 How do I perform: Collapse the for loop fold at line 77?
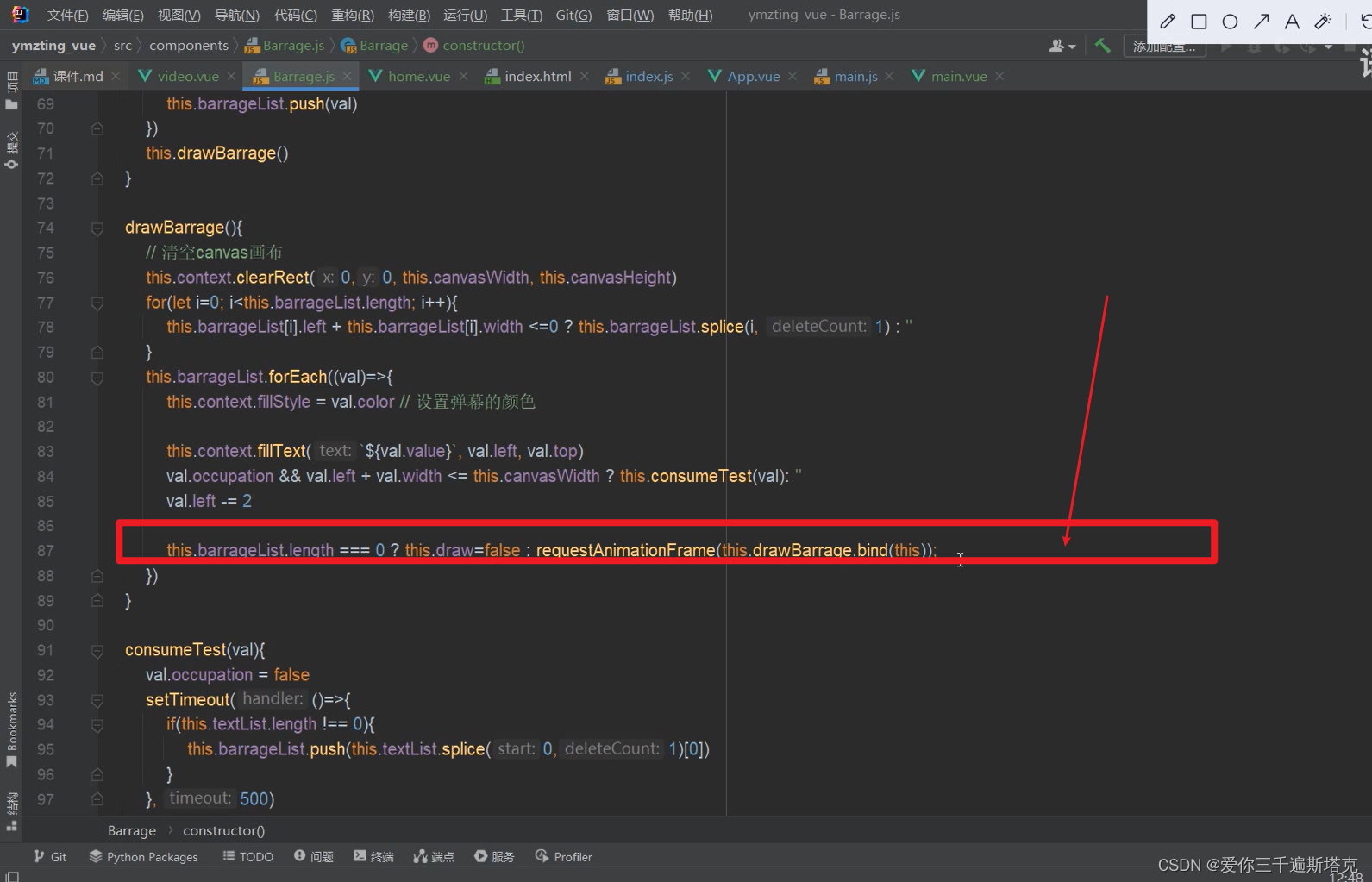tap(97, 303)
